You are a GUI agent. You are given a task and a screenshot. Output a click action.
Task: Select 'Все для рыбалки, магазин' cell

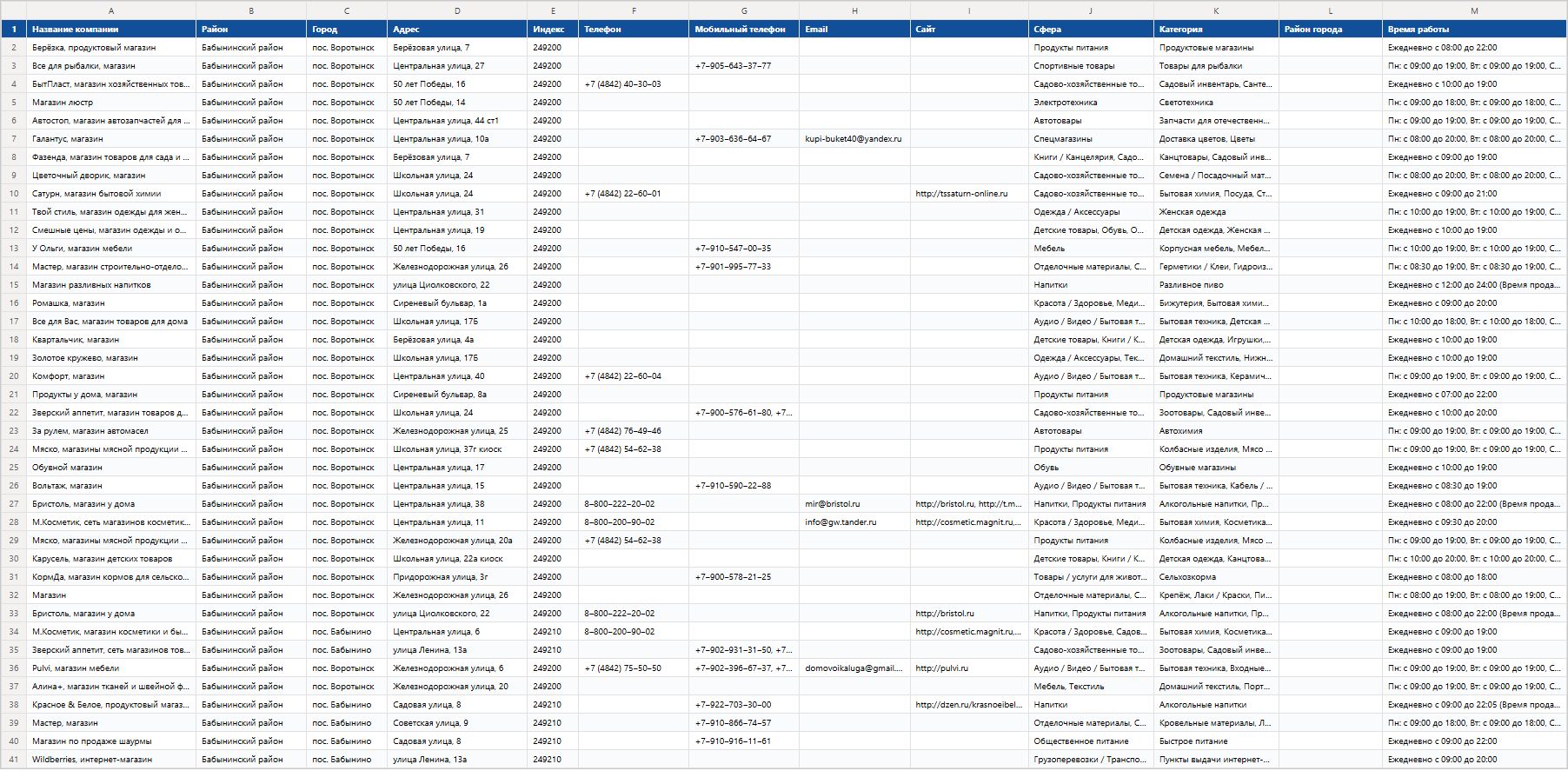111,66
